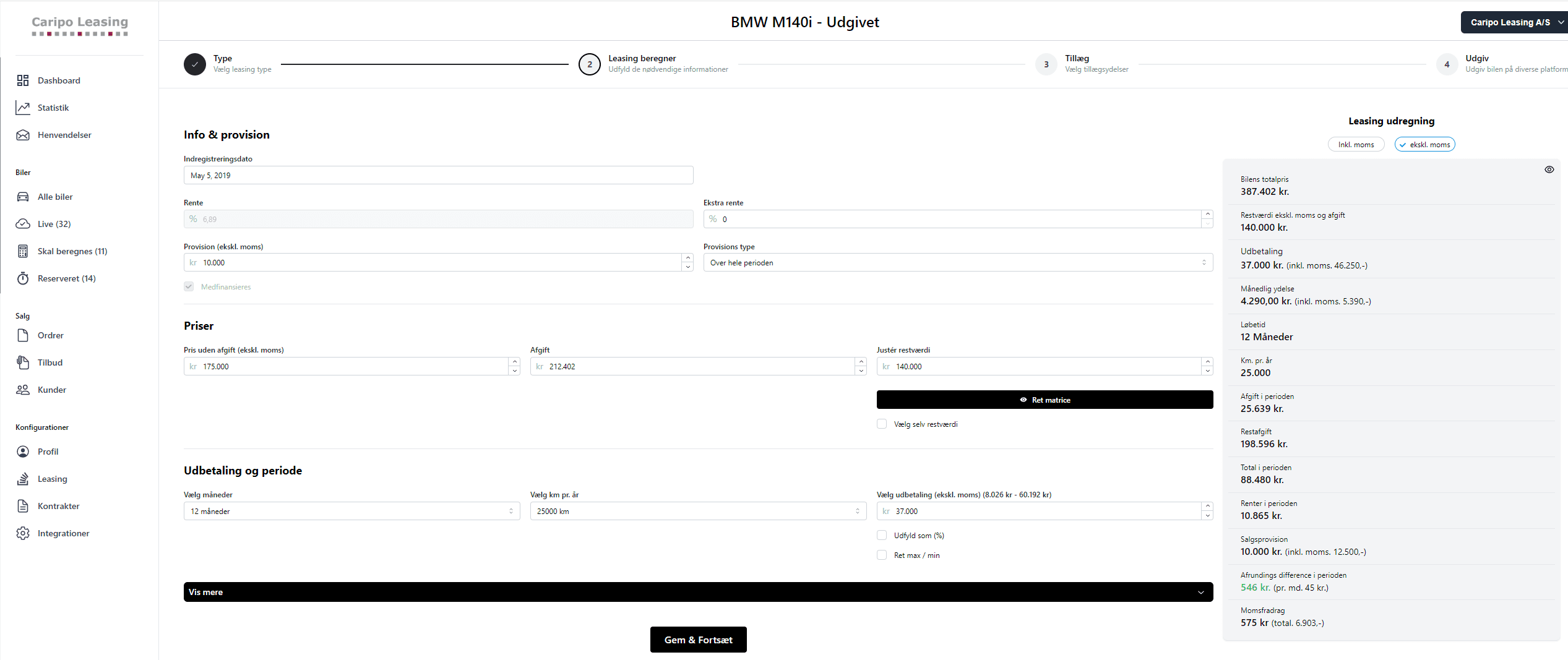Open the Vælg km pr. år dropdown
Screen dimensions: 1568x660
tap(698, 511)
